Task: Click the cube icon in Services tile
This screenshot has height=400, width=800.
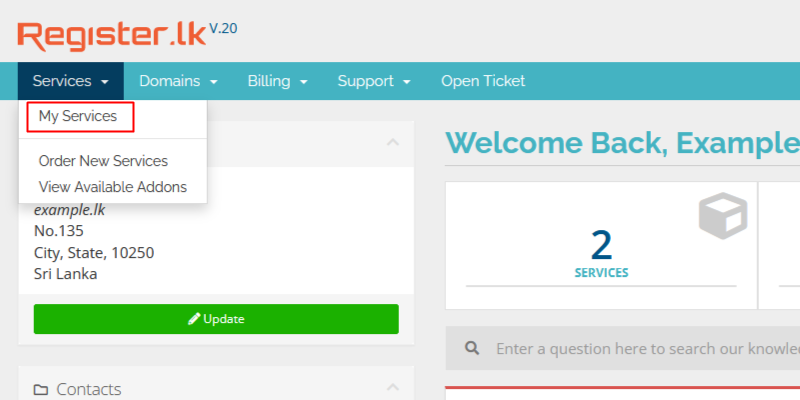Action: pos(722,217)
